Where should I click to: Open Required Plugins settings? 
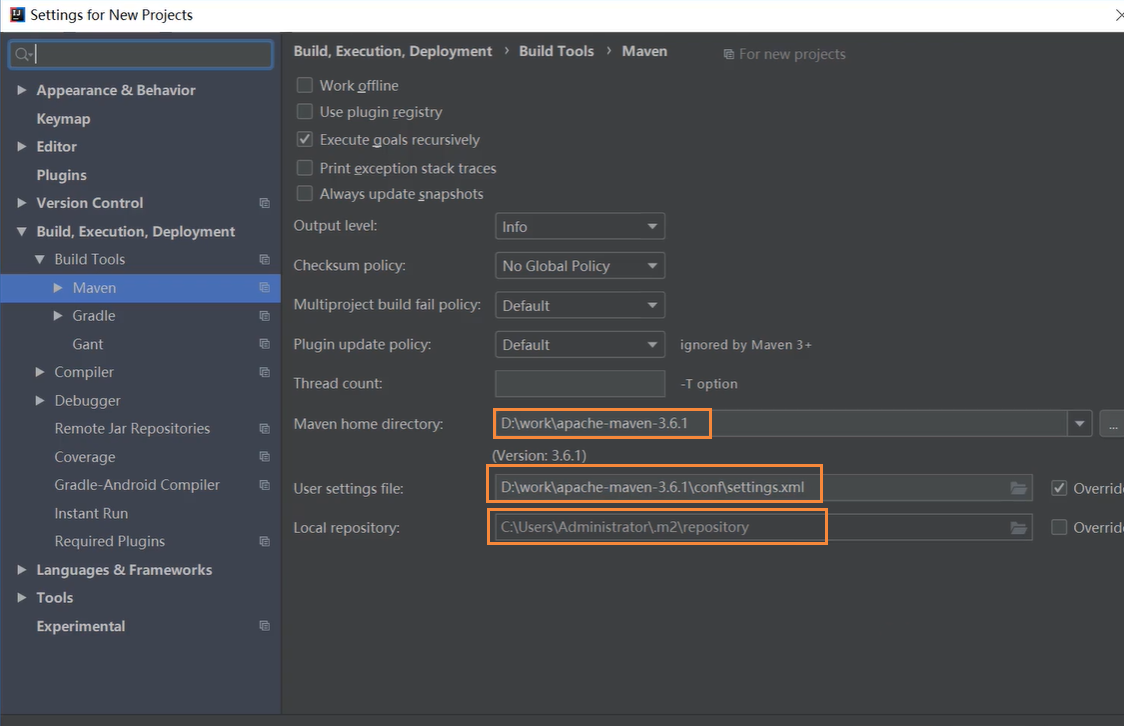coord(110,541)
